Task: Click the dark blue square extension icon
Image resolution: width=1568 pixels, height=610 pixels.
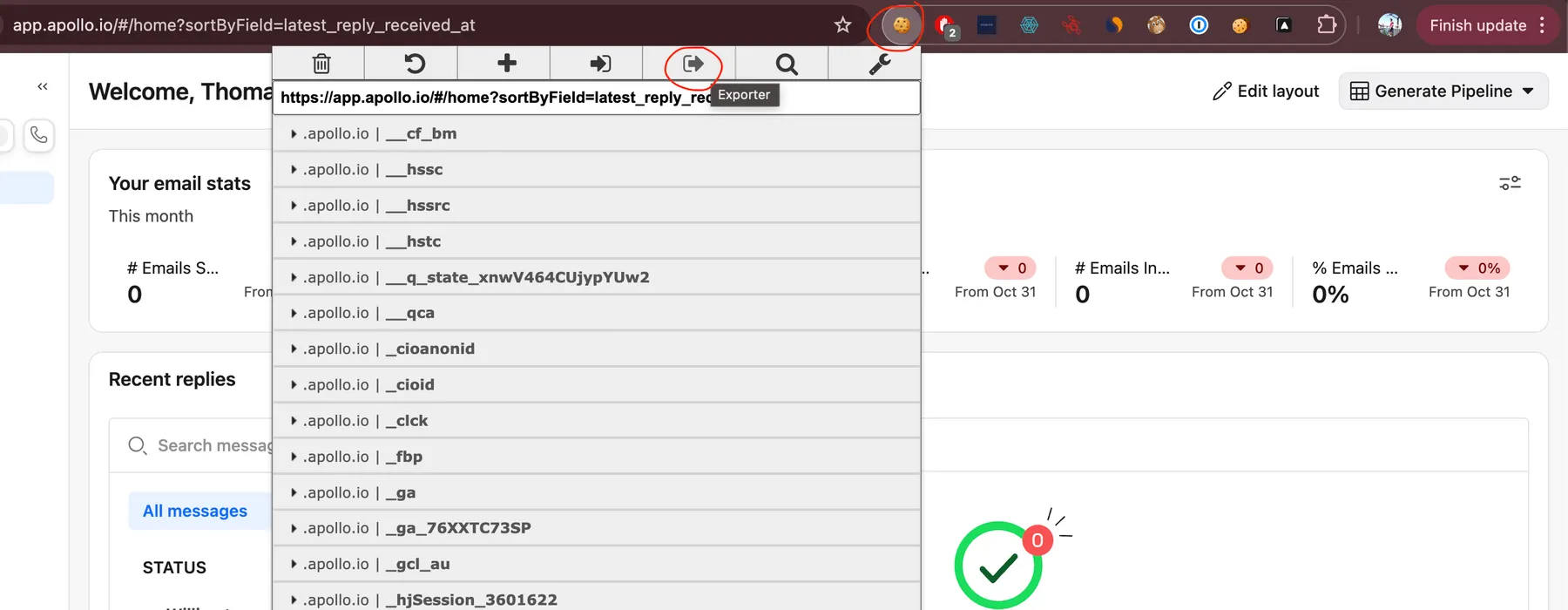Action: coord(987,25)
